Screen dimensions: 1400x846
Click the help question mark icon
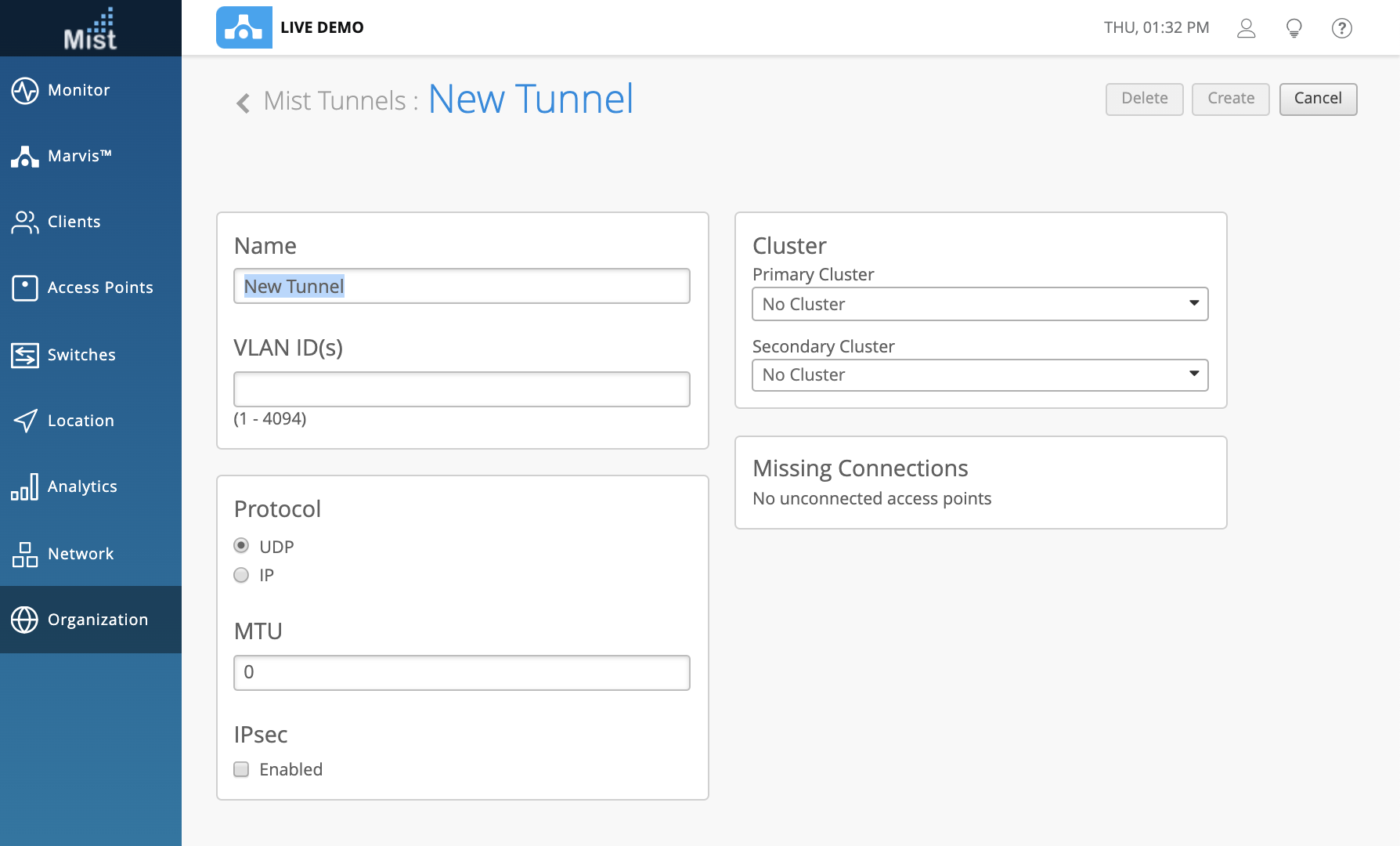pos(1342,28)
